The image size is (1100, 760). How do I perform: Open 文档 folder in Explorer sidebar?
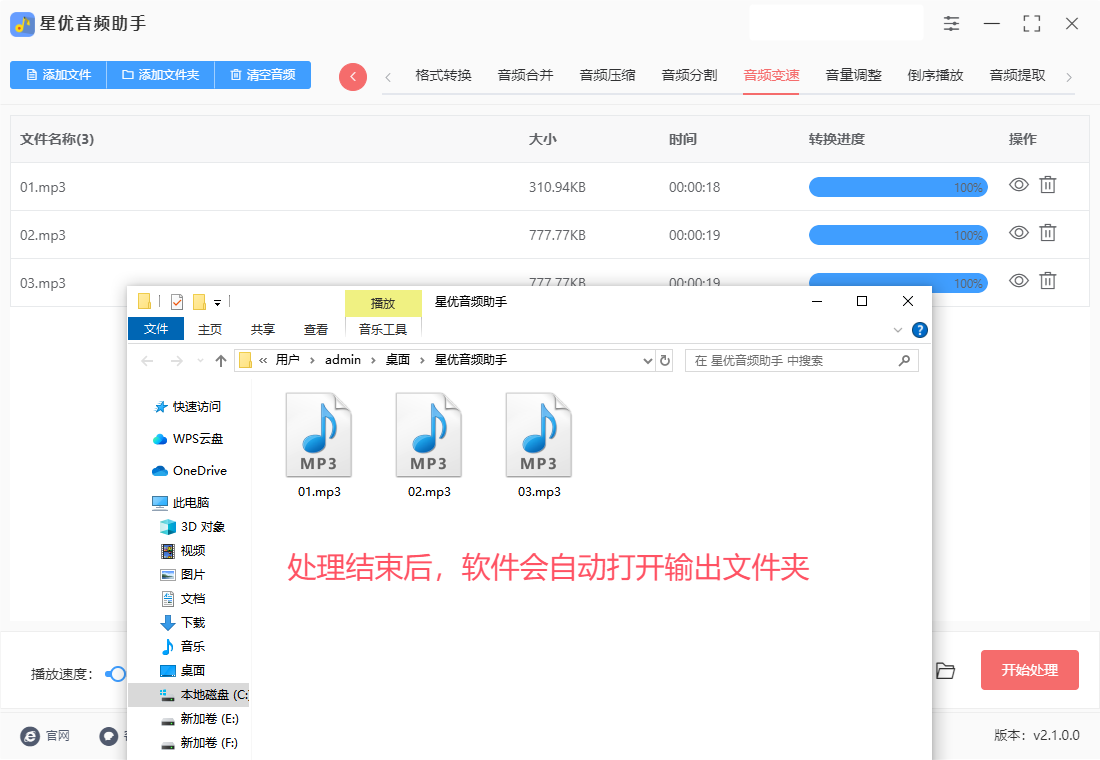183,599
